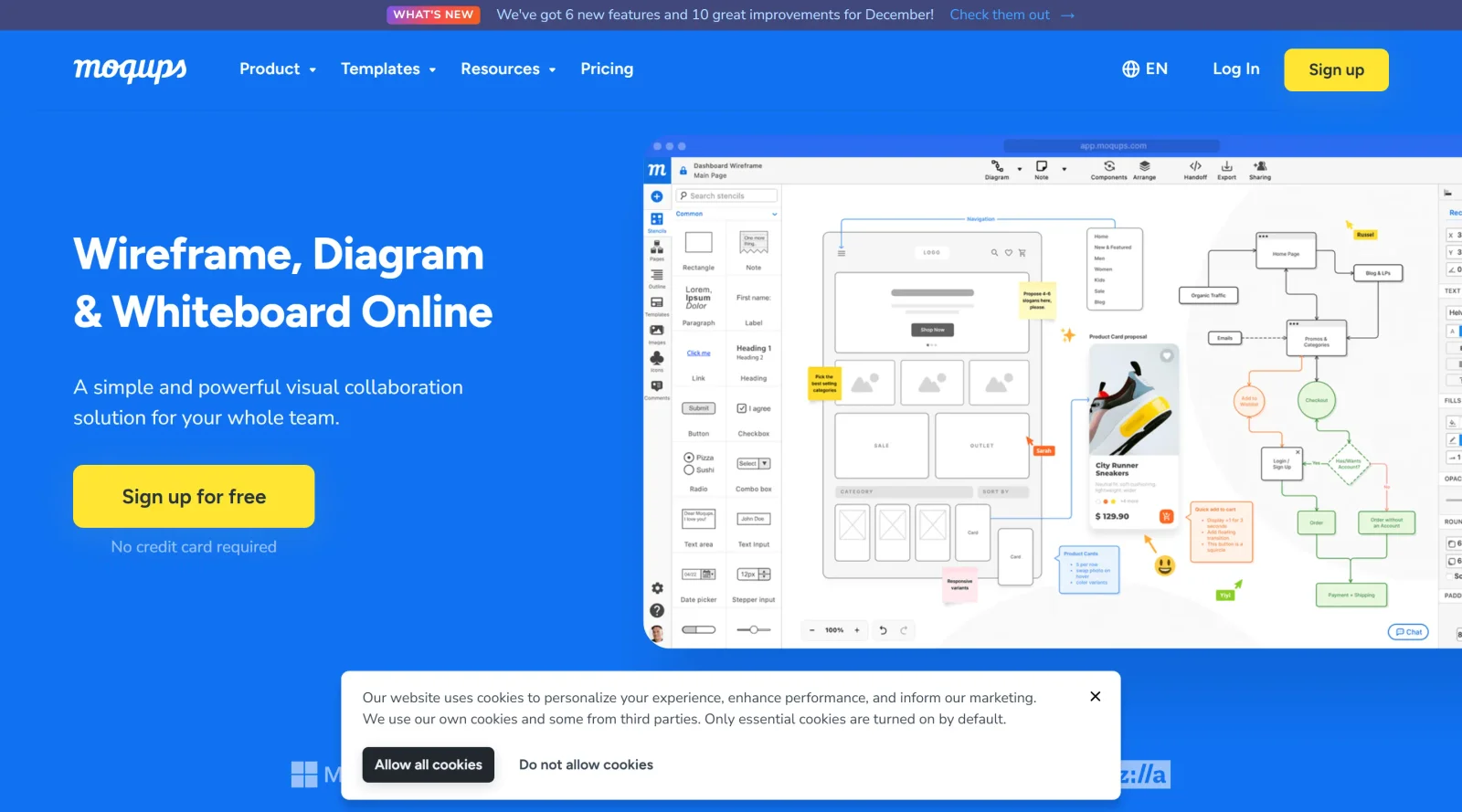Open the Diagram tool dropdown arrow

(1020, 169)
